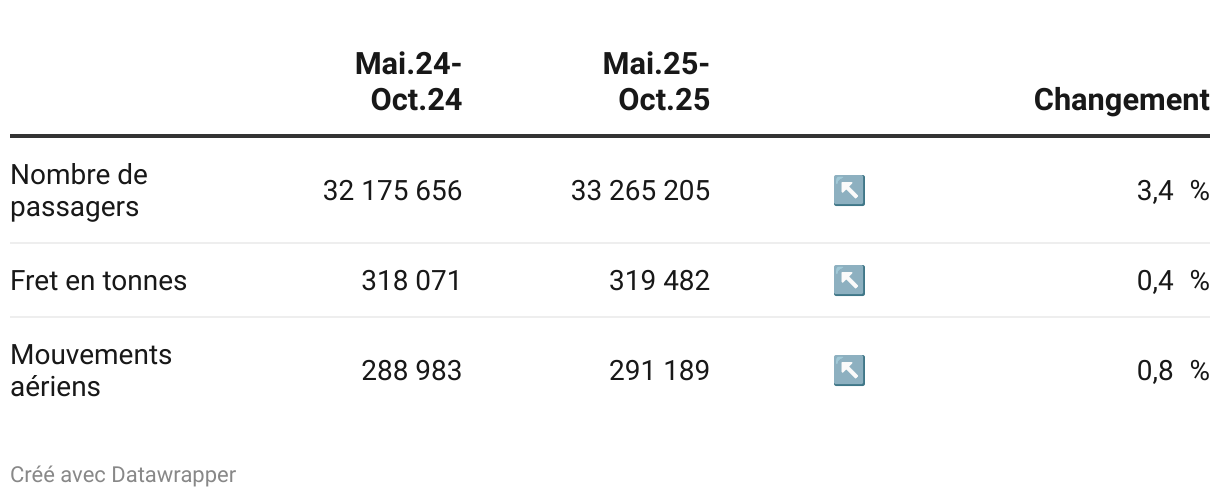The image size is (1220, 498).
Task: Select the Mouvements aériens row label
Action: 91,371
